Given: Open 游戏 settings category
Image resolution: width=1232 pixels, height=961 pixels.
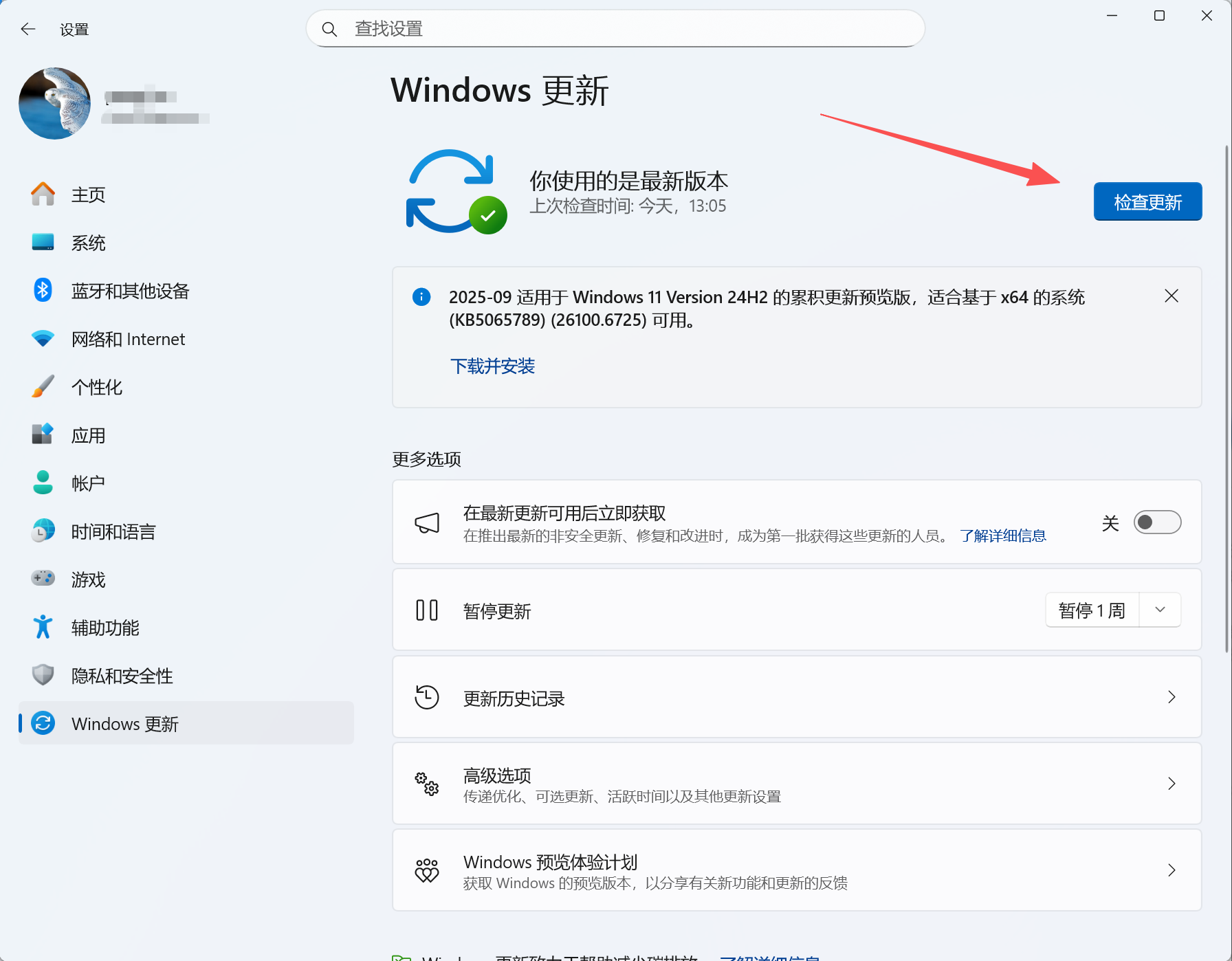Looking at the screenshot, I should coord(186,579).
